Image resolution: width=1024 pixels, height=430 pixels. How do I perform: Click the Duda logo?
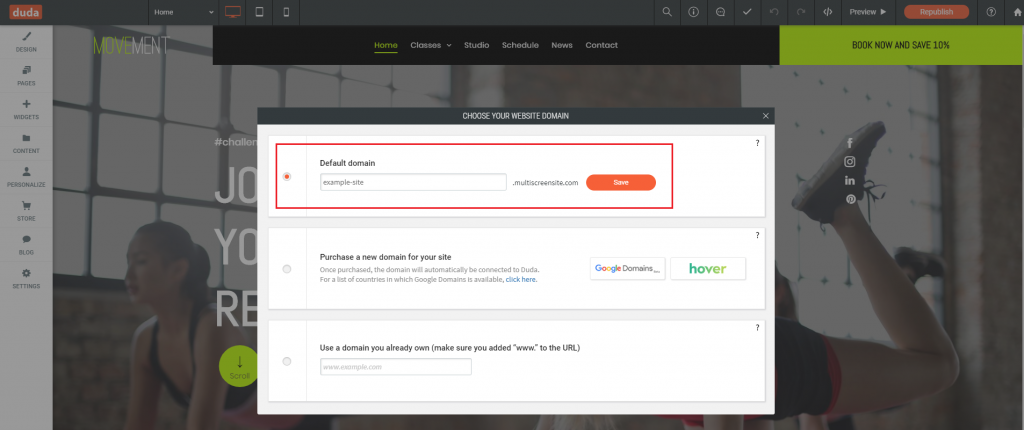tap(26, 12)
